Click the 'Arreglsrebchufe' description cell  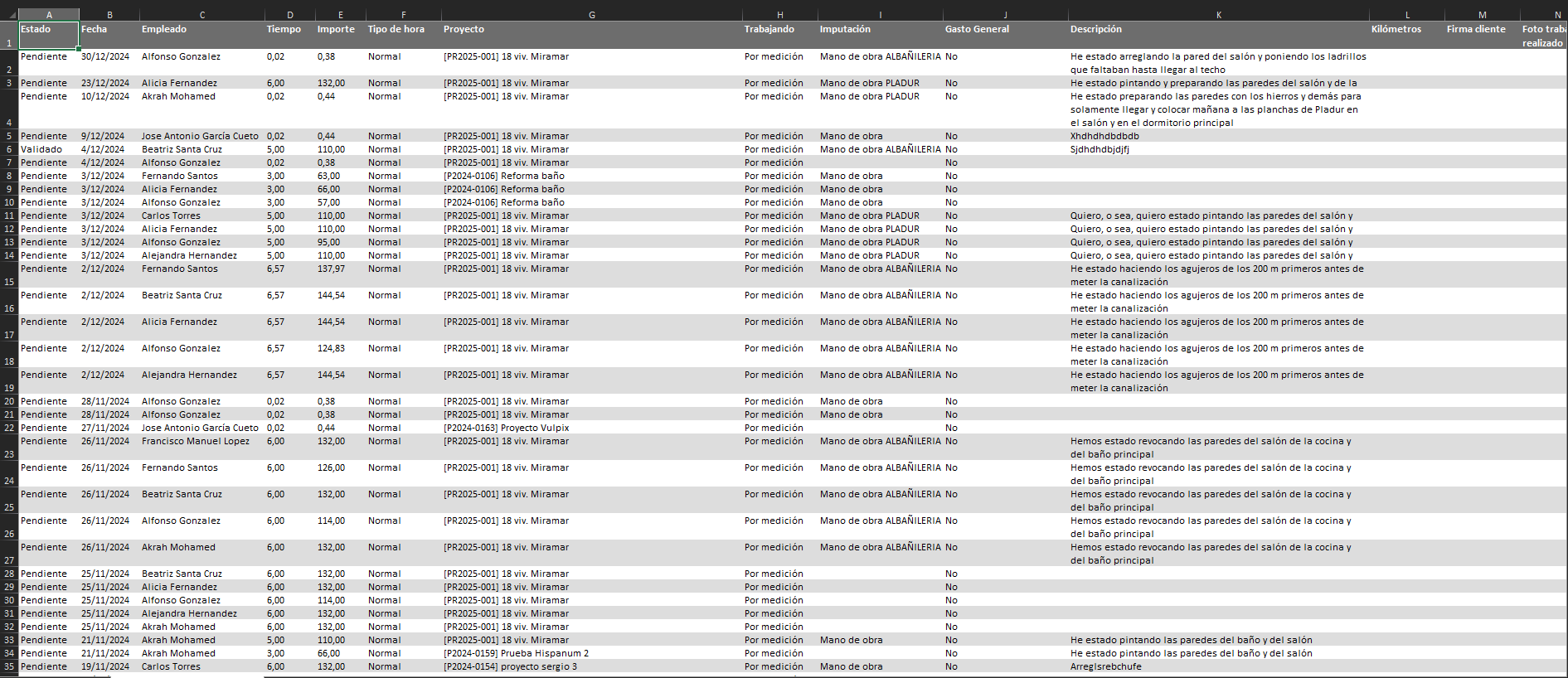[x=1105, y=666]
